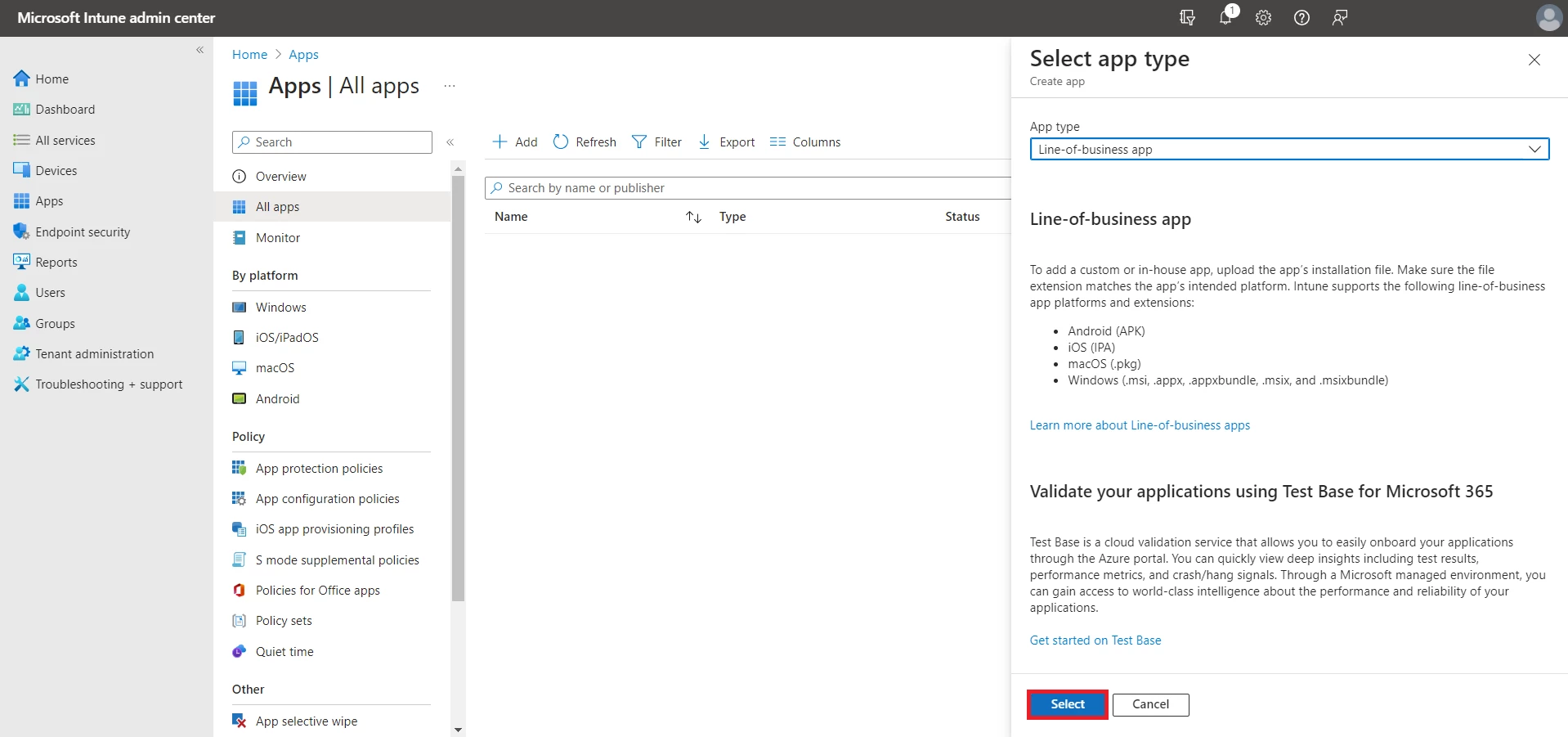The width and height of the screenshot is (1568, 737).
Task: Click the scroll down arrow of menu scrollbar
Action: coord(458,730)
